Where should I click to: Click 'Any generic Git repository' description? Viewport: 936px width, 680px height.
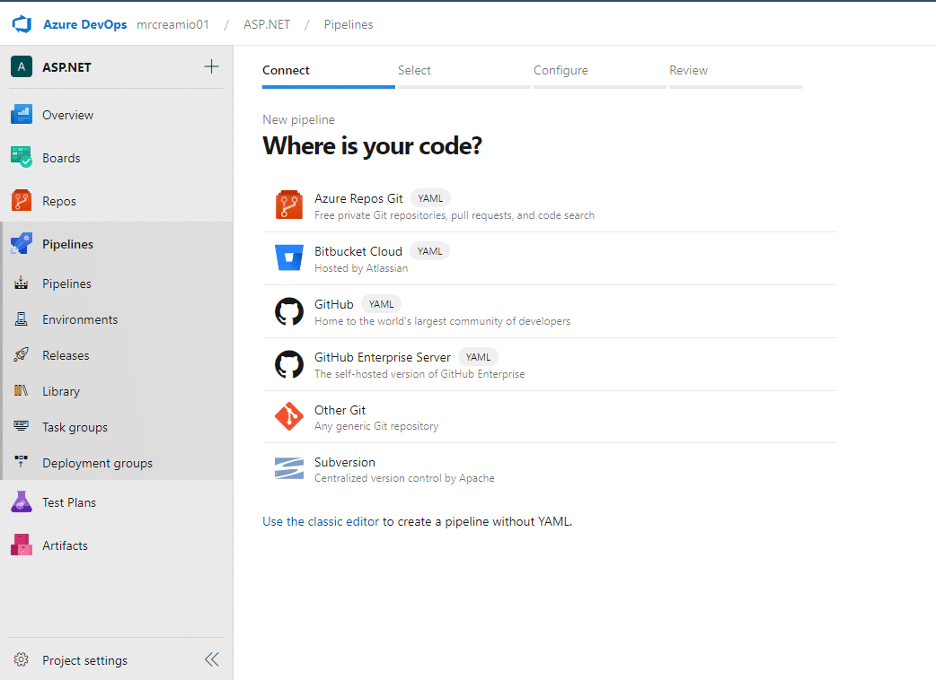[376, 426]
